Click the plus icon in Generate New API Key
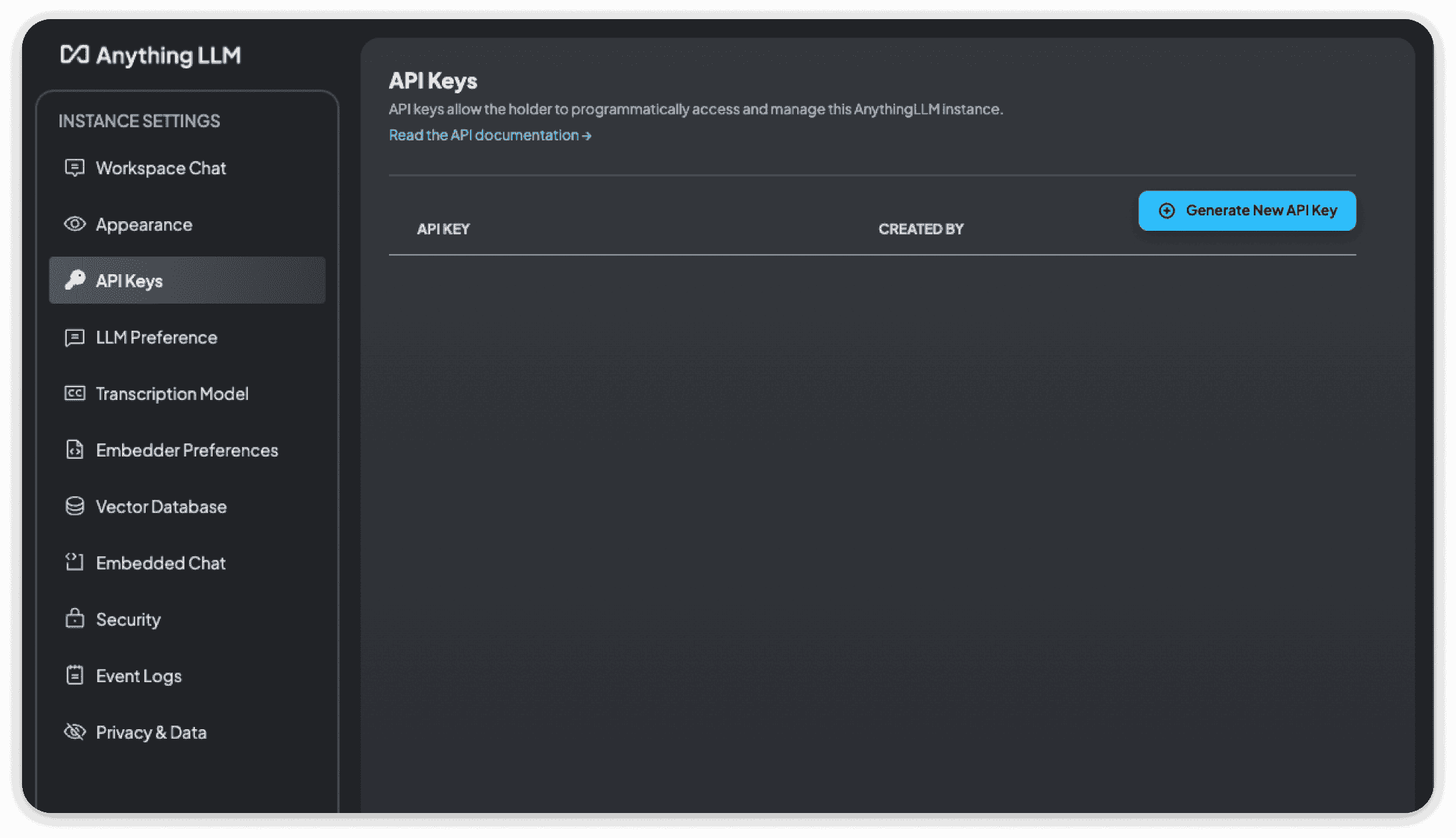1456x838 pixels. [1167, 210]
